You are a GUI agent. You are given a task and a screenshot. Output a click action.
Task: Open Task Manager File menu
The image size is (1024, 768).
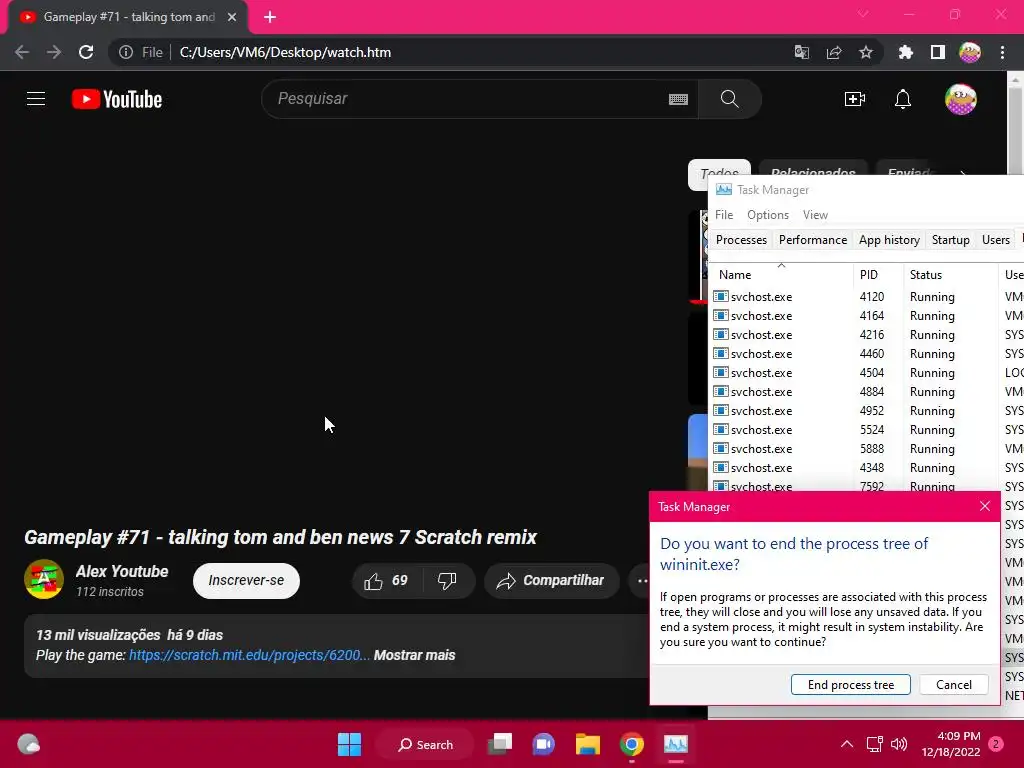click(724, 215)
